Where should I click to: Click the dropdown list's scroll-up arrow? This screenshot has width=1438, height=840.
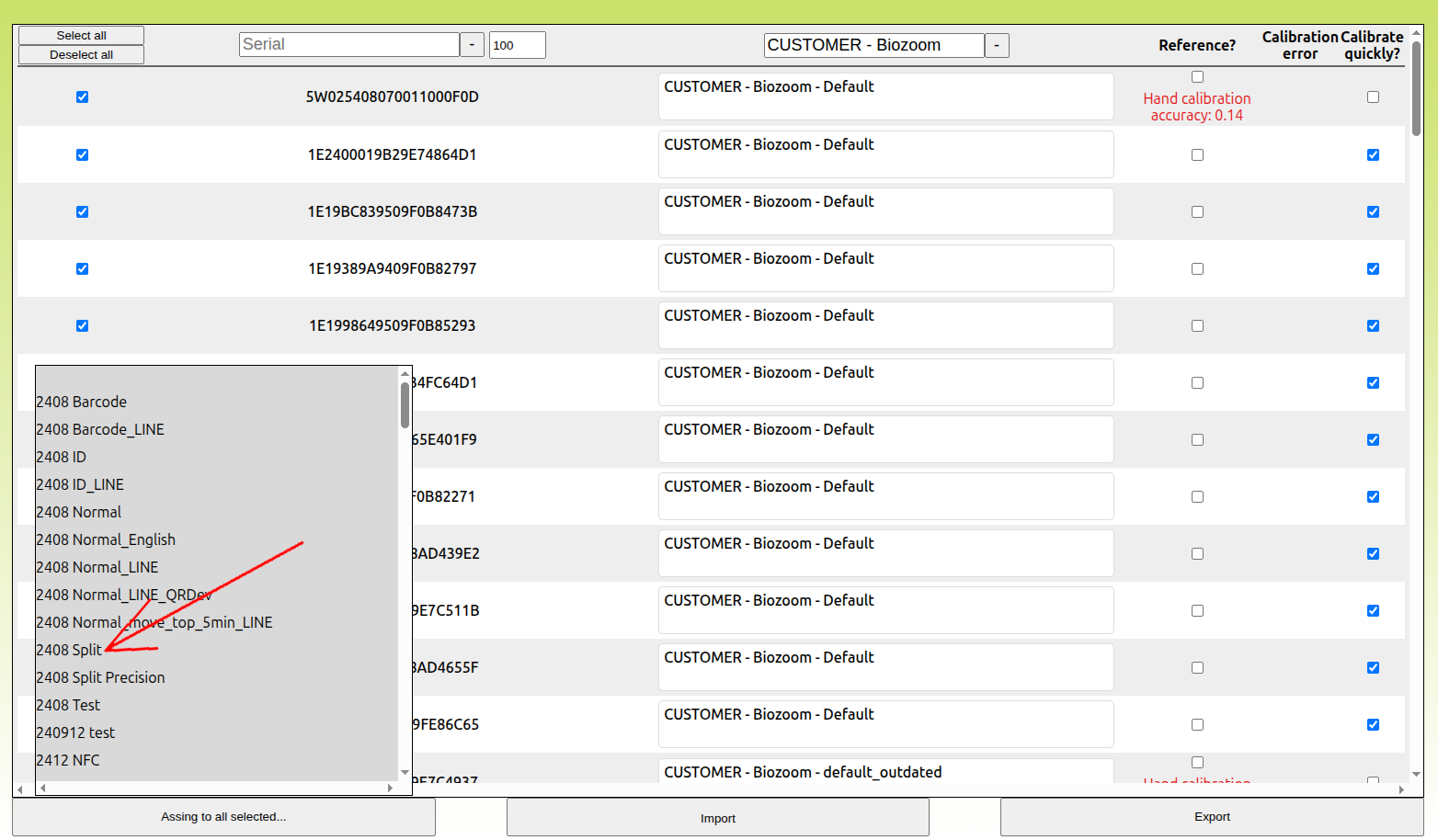point(405,373)
